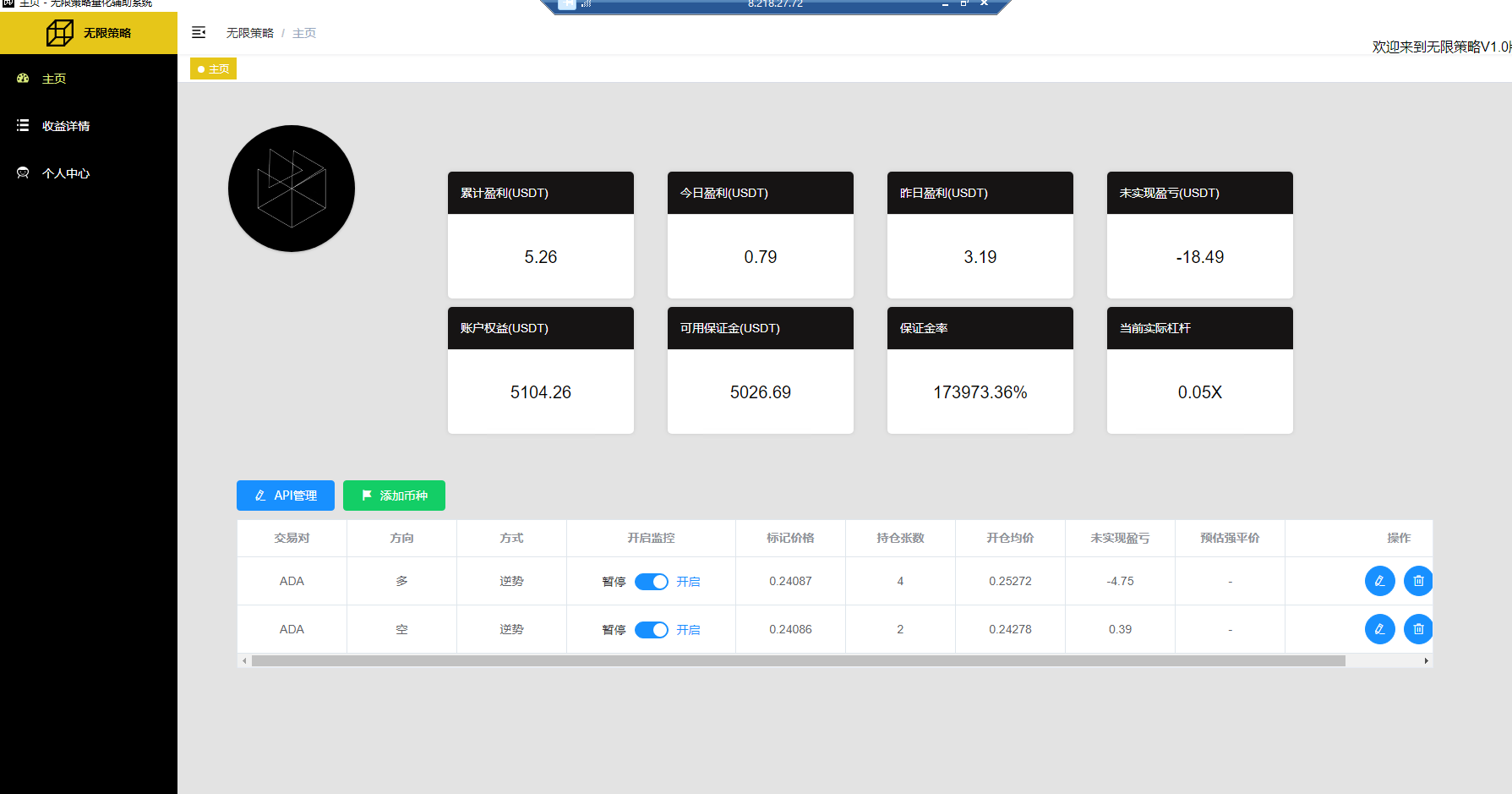1512x794 pixels.
Task: Click the scrollbar left arrow
Action: (244, 661)
